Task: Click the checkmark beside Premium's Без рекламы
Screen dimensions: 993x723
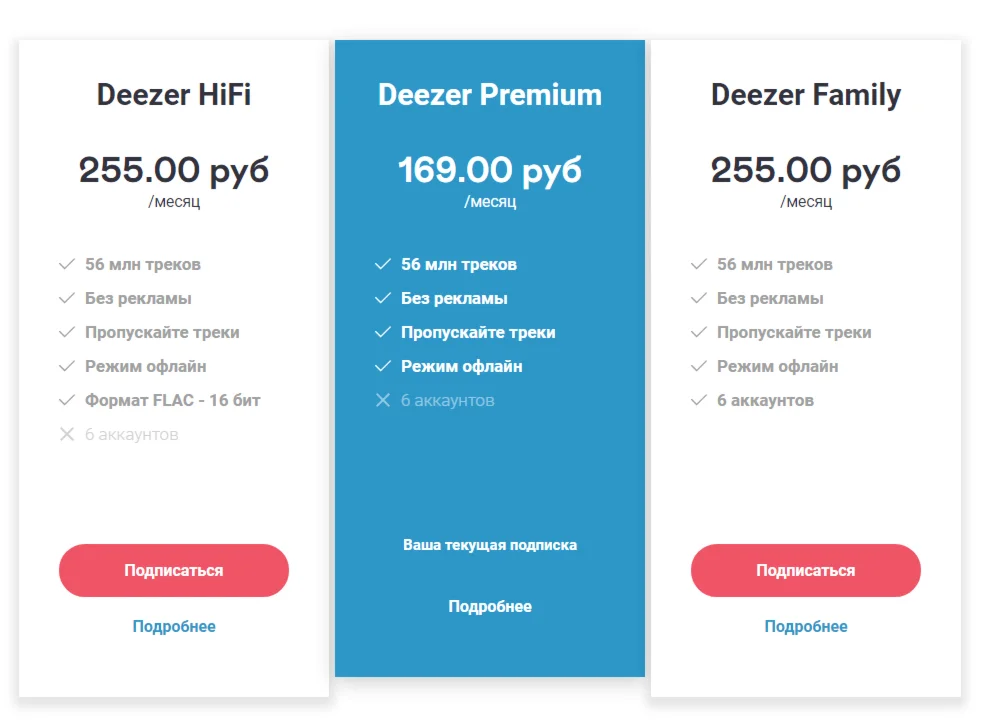Action: 382,299
